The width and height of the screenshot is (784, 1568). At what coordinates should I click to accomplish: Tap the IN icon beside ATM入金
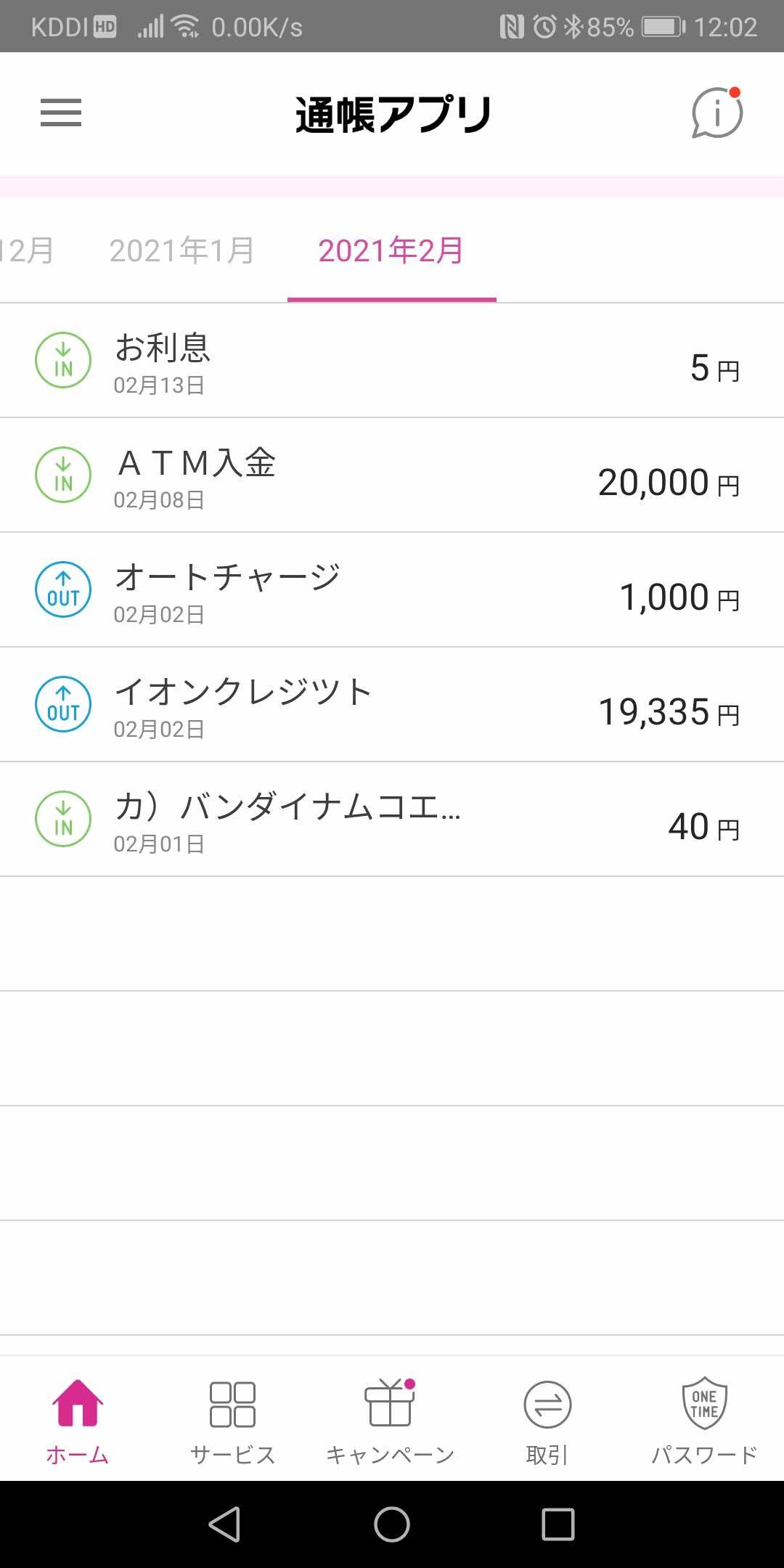pyautogui.click(x=63, y=475)
